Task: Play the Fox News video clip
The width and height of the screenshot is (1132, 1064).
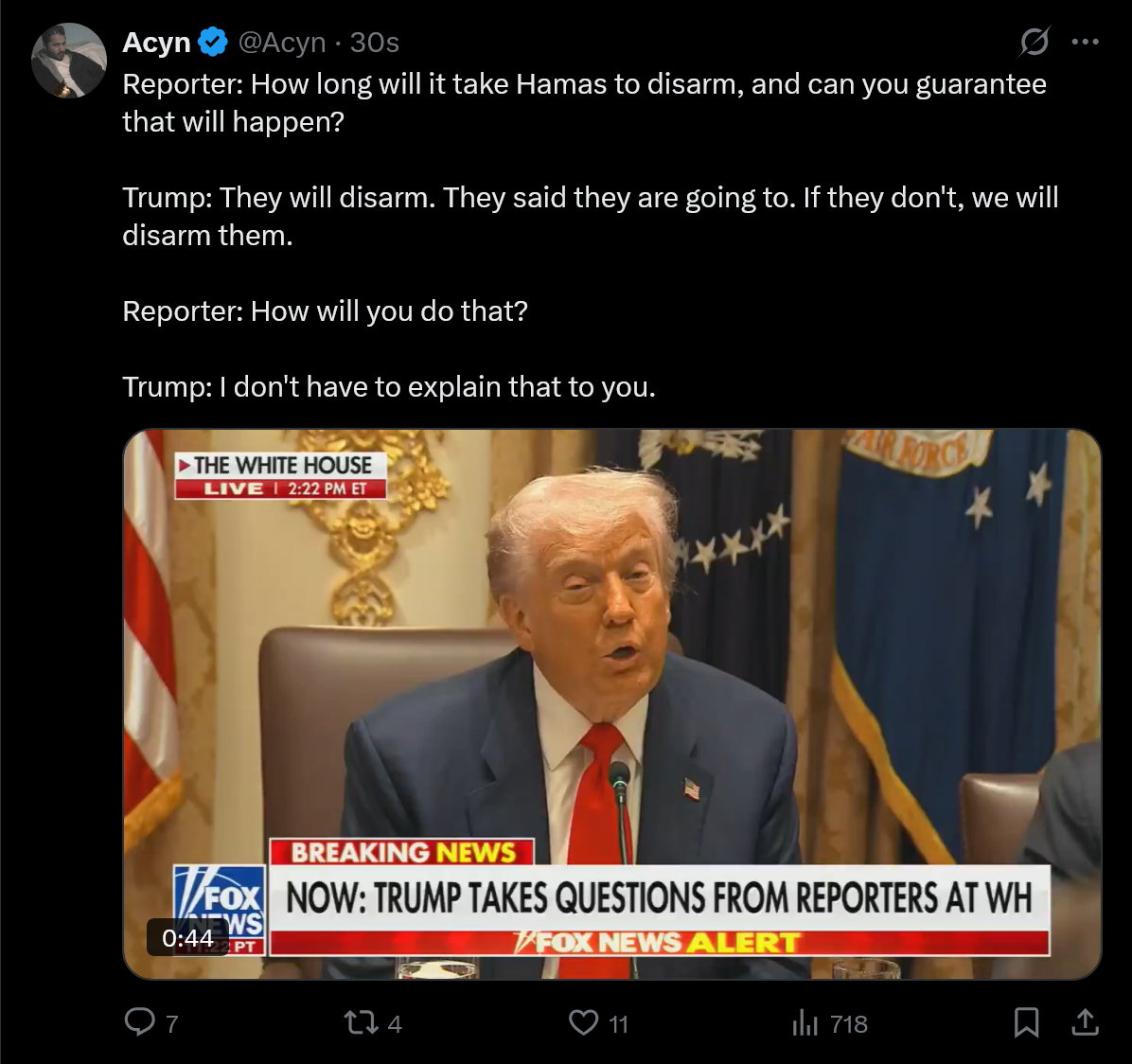Action: tap(612, 704)
